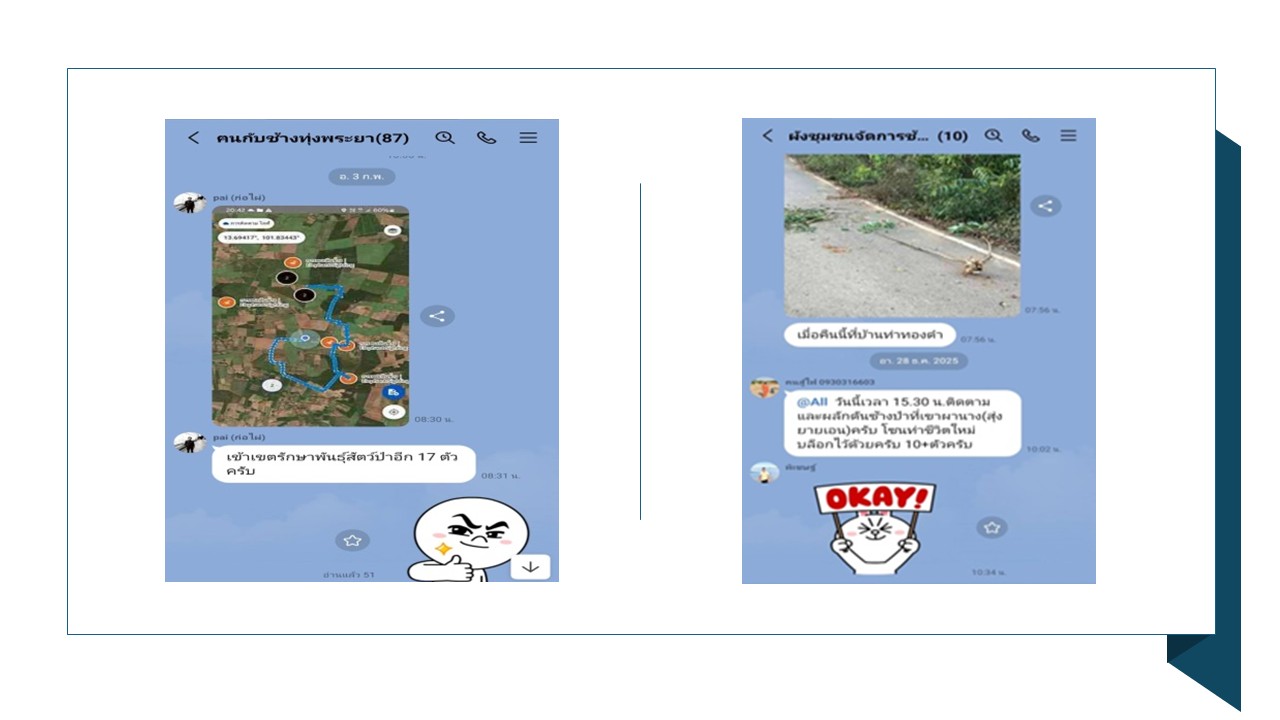1280x720 pixels.
Task: Select the '17 ตัว' text message bubble
Action: (342, 464)
